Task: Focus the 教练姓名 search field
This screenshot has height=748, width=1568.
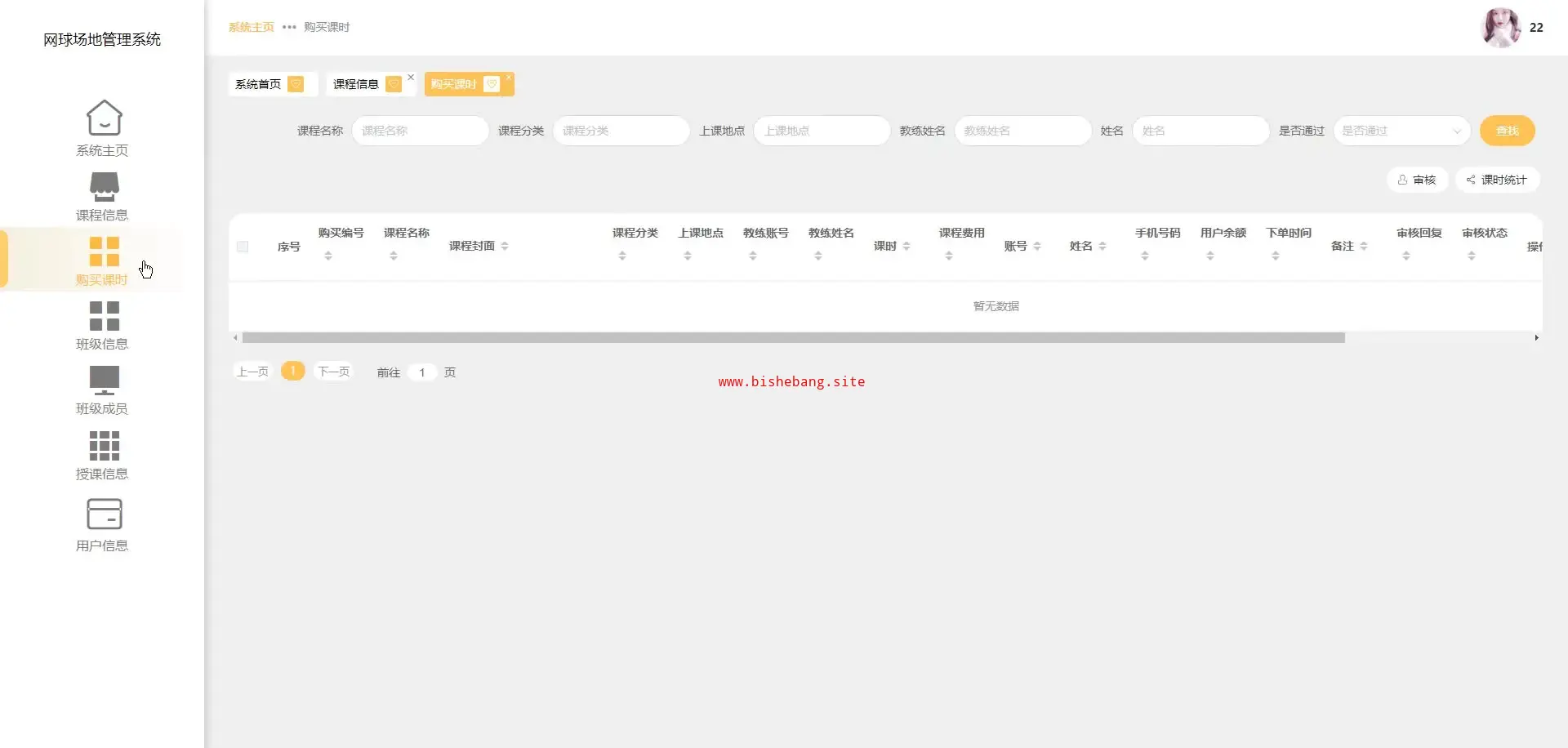Action: click(1022, 131)
